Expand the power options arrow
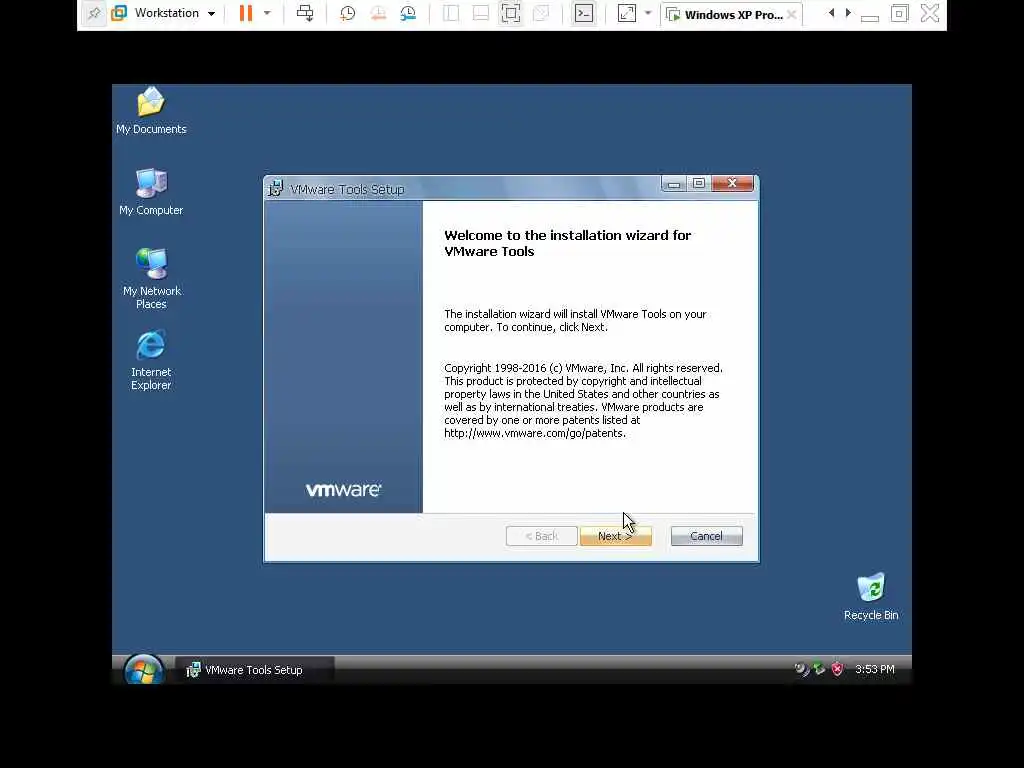Viewport: 1024px width, 768px height. click(x=267, y=13)
